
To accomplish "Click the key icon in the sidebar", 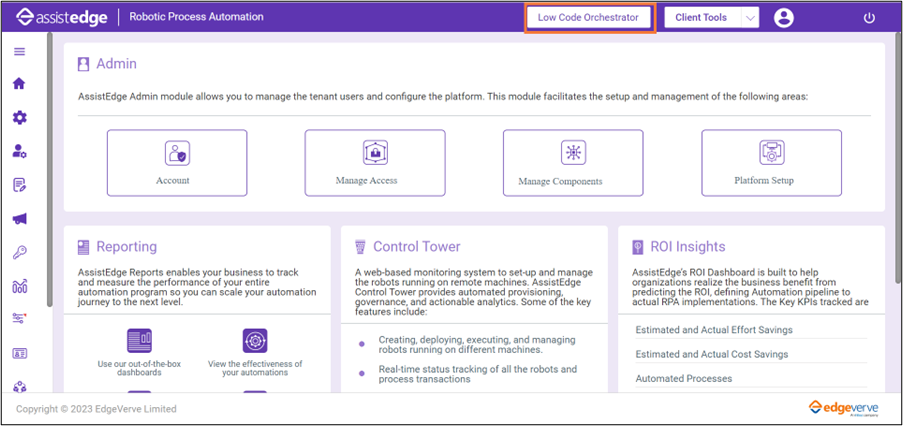I will tap(19, 252).
